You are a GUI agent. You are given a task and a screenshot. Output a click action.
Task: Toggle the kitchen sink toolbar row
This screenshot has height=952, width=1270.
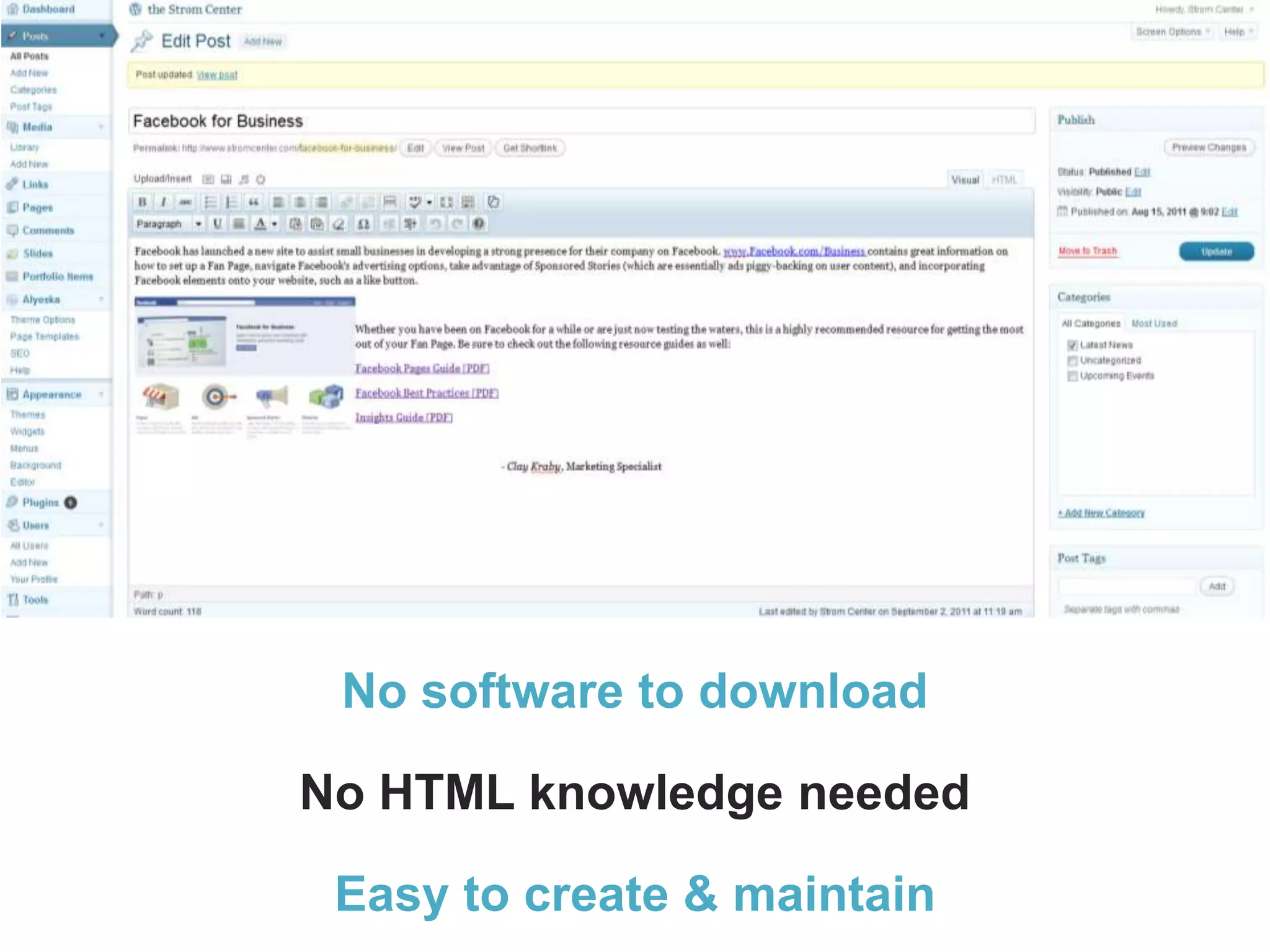[x=468, y=202]
